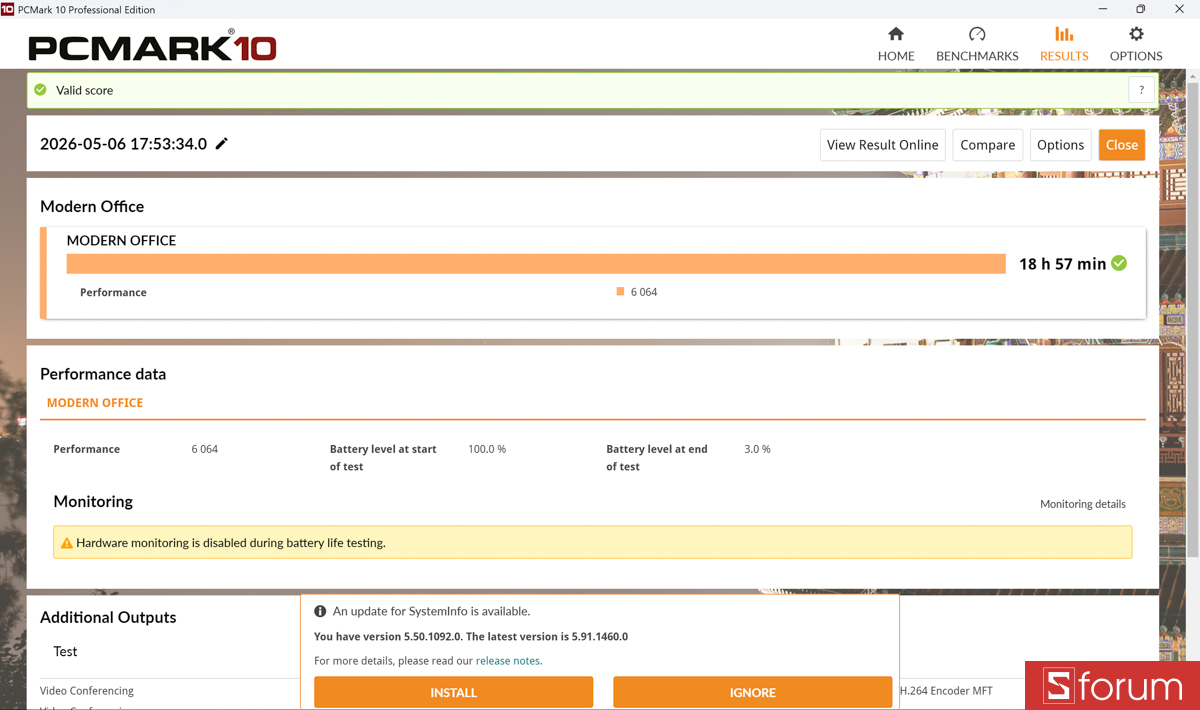Click the green valid score checkmark icon
This screenshot has height=710, width=1200.
(40, 90)
